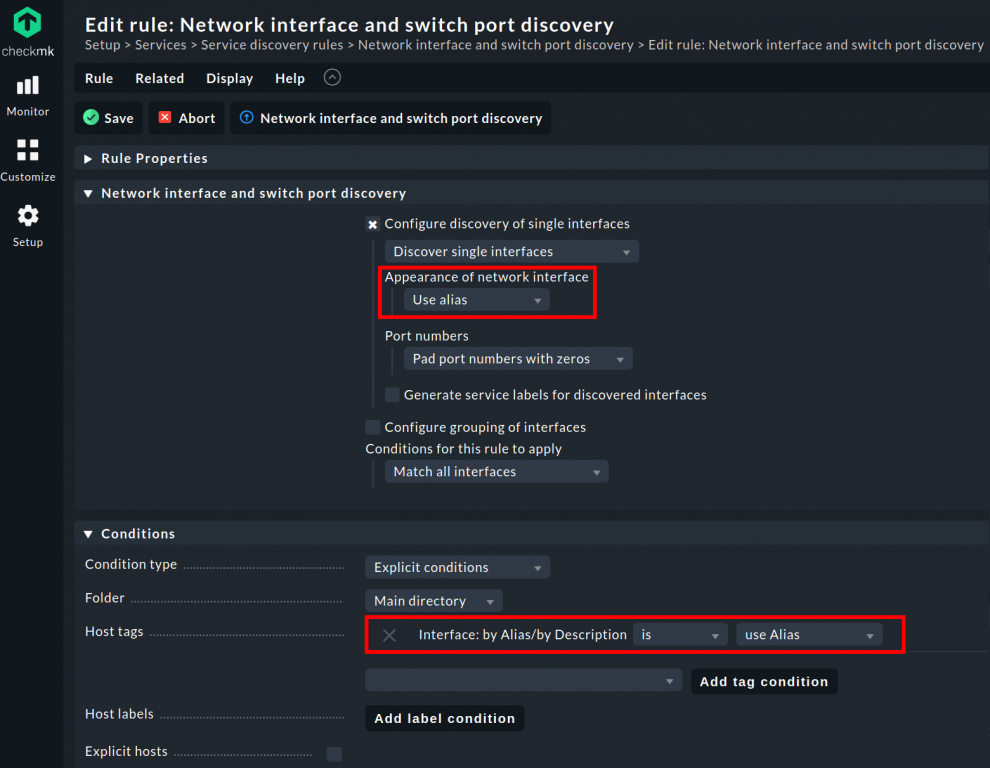Open the Monitor sidebar menu
This screenshot has width=990, height=768.
click(x=28, y=95)
